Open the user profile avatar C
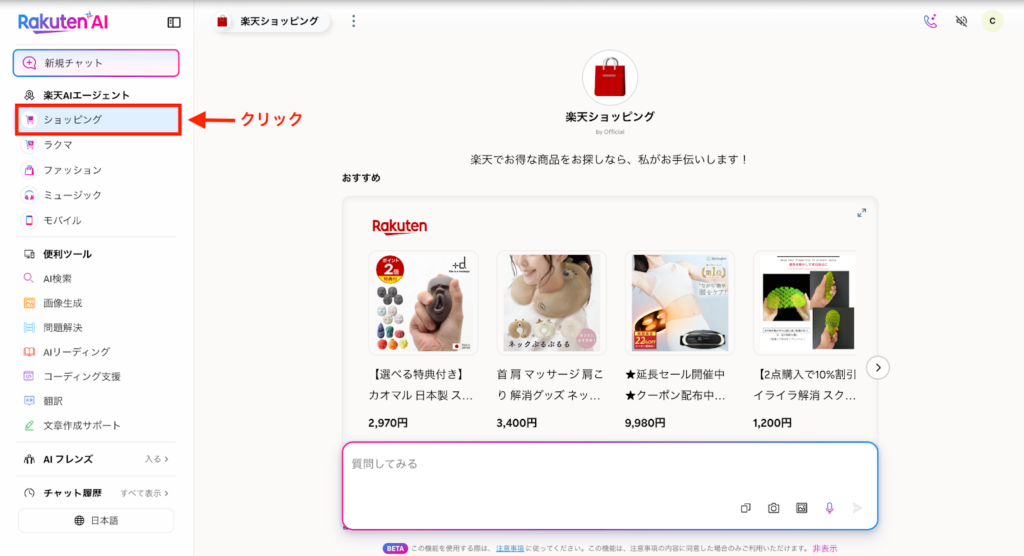This screenshot has height=556, width=1024. tap(992, 21)
